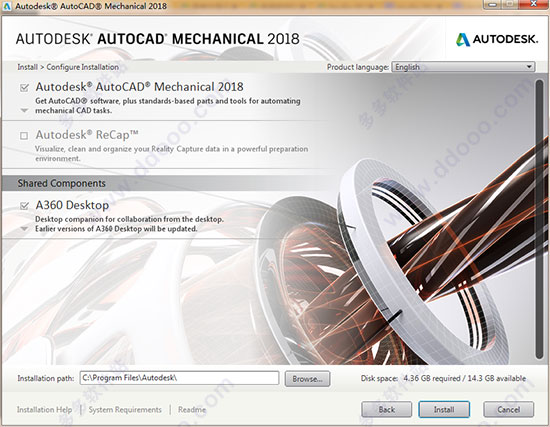Click the Install button
Viewport: 550px width, 427px height.
pyautogui.click(x=444, y=409)
